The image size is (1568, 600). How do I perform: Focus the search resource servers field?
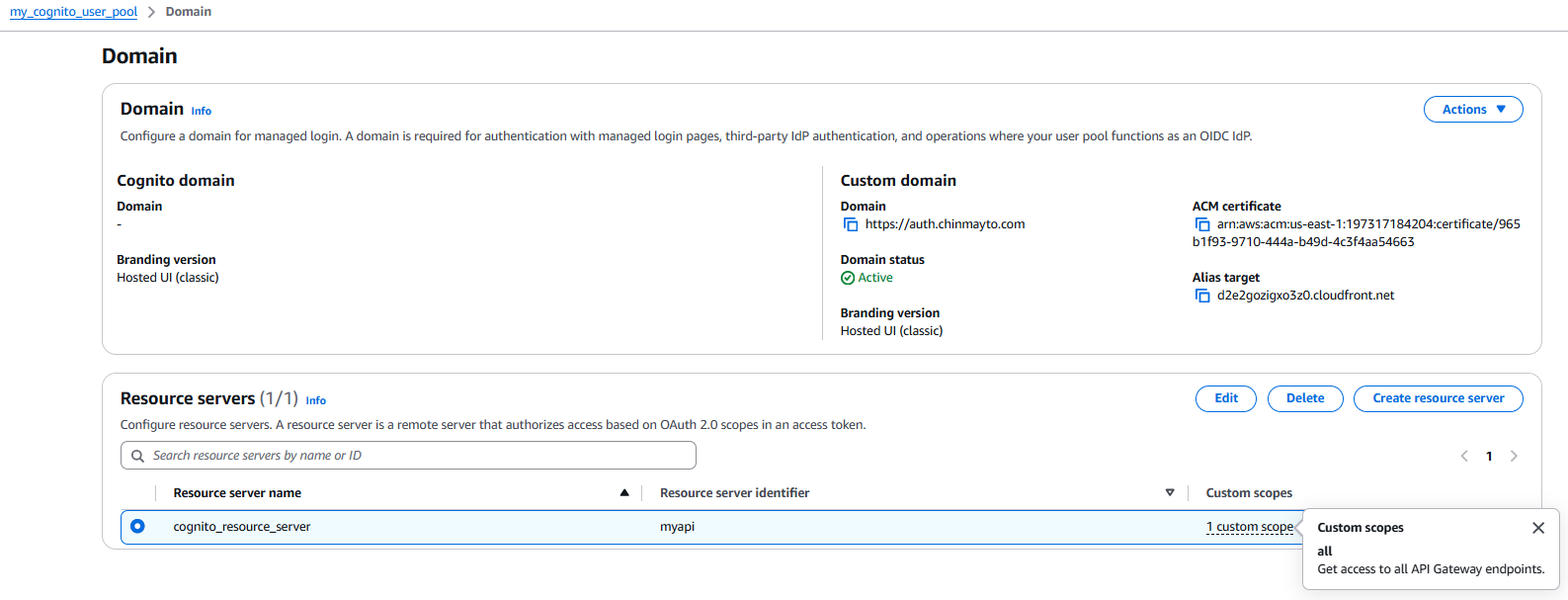pos(408,456)
